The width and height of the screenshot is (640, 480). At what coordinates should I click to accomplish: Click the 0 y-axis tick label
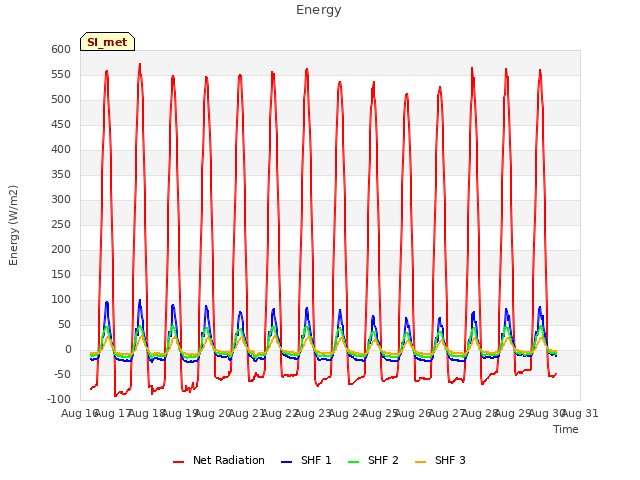pyautogui.click(x=68, y=350)
